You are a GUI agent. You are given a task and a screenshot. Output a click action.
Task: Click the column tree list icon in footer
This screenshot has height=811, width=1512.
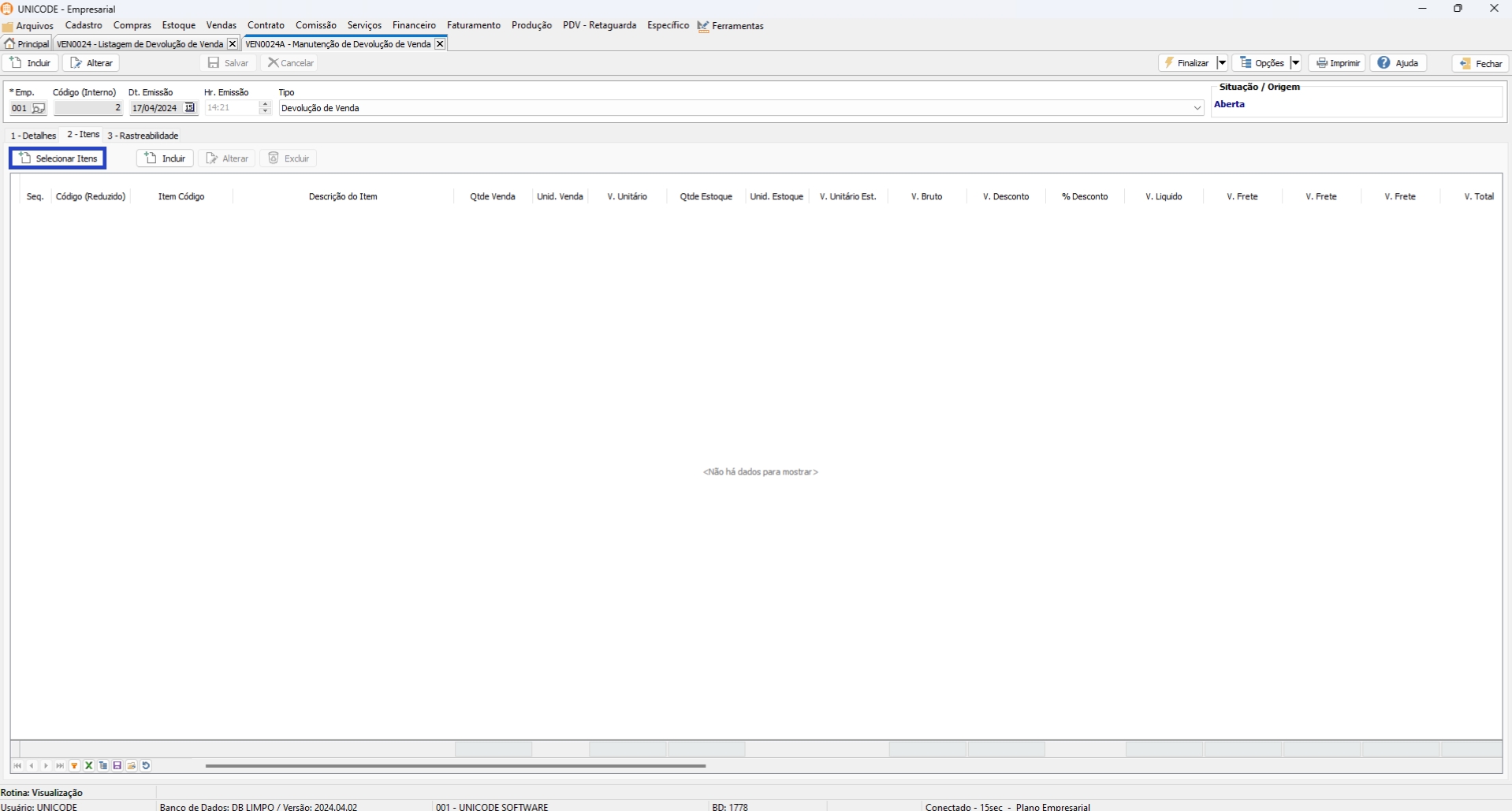tap(103, 766)
